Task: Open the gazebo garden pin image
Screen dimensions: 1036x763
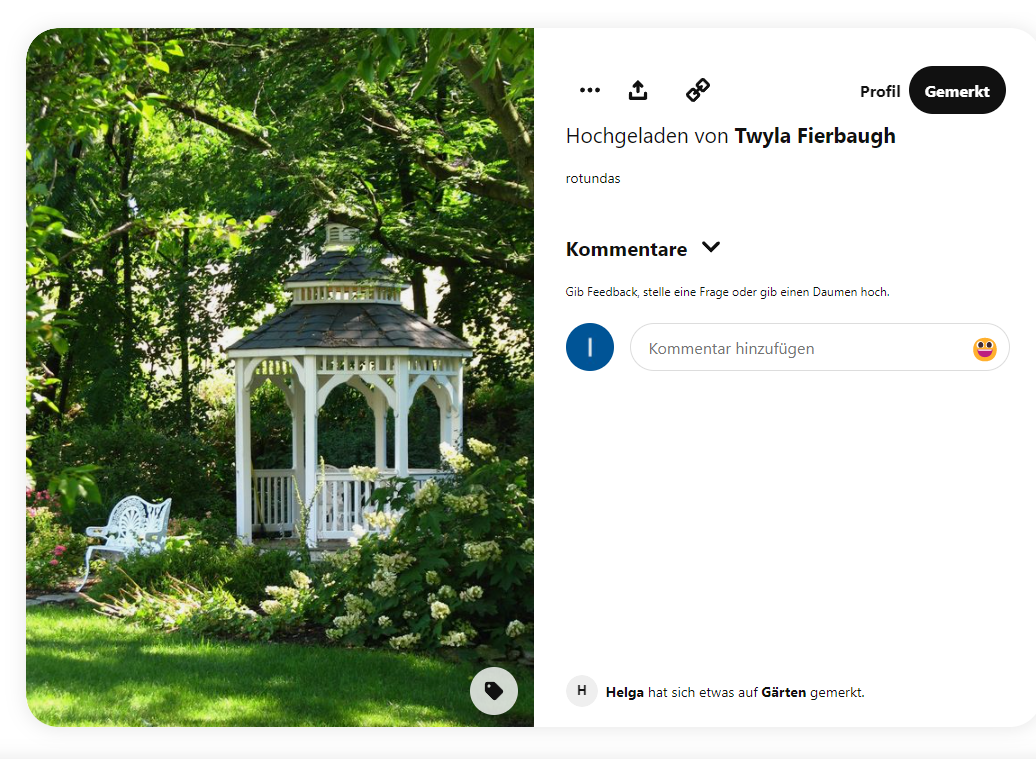Action: (x=279, y=377)
